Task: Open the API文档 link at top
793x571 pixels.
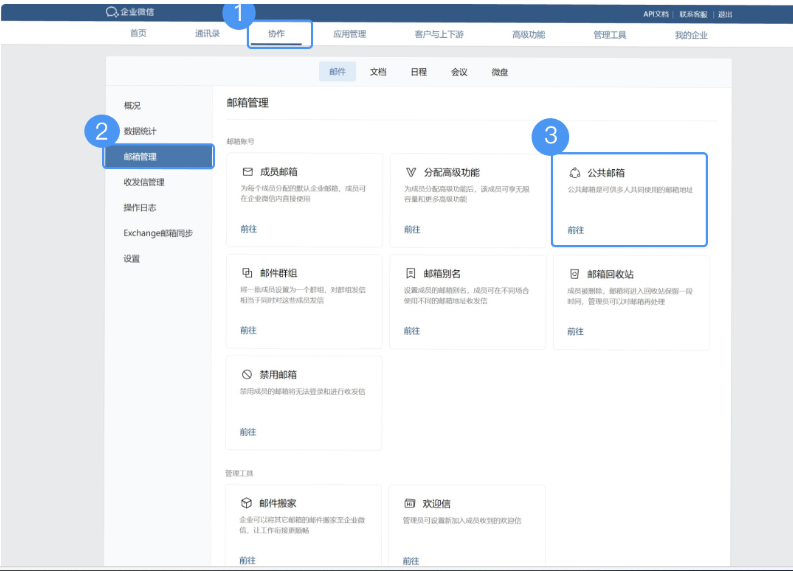Action: click(656, 14)
